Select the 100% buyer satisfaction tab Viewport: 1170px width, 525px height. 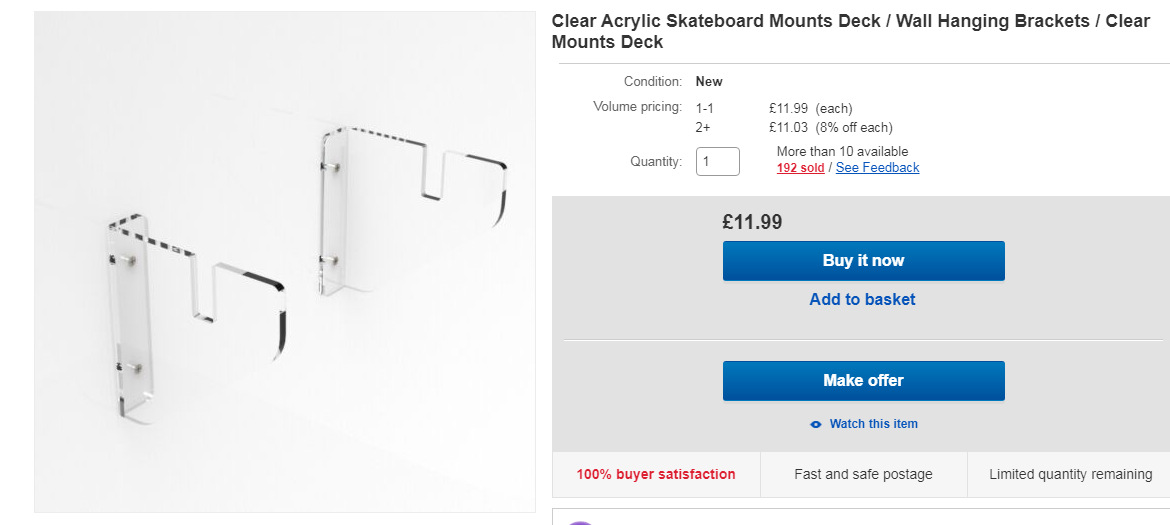pyautogui.click(x=656, y=474)
